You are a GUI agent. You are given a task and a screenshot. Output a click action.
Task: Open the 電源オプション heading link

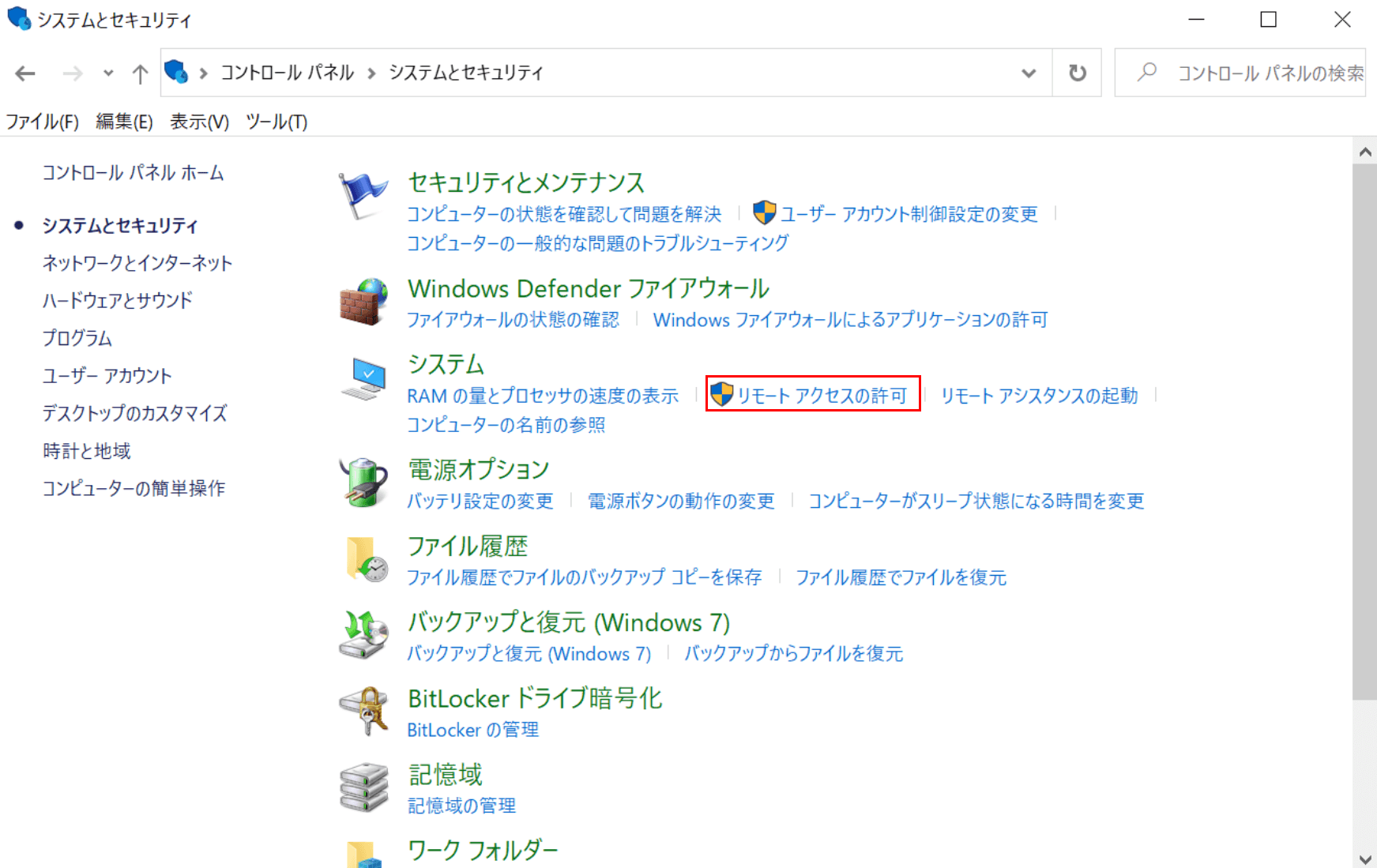(479, 469)
